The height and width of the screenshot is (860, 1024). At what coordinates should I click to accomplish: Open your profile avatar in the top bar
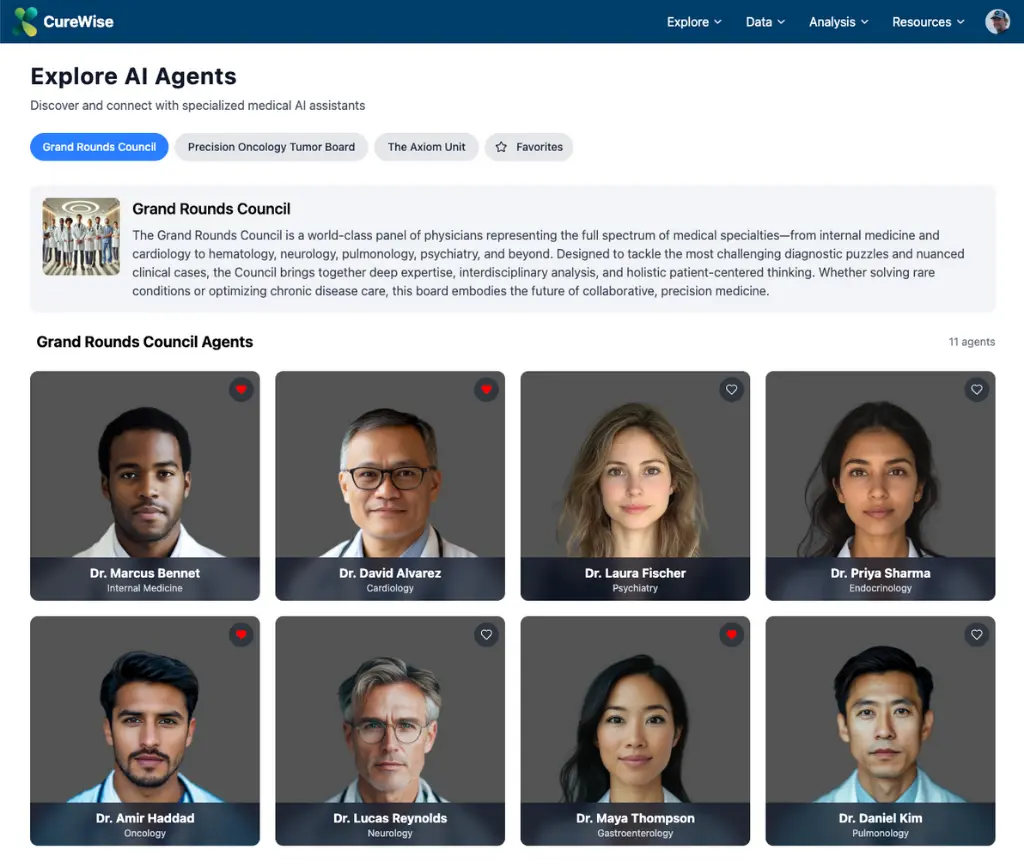point(997,21)
